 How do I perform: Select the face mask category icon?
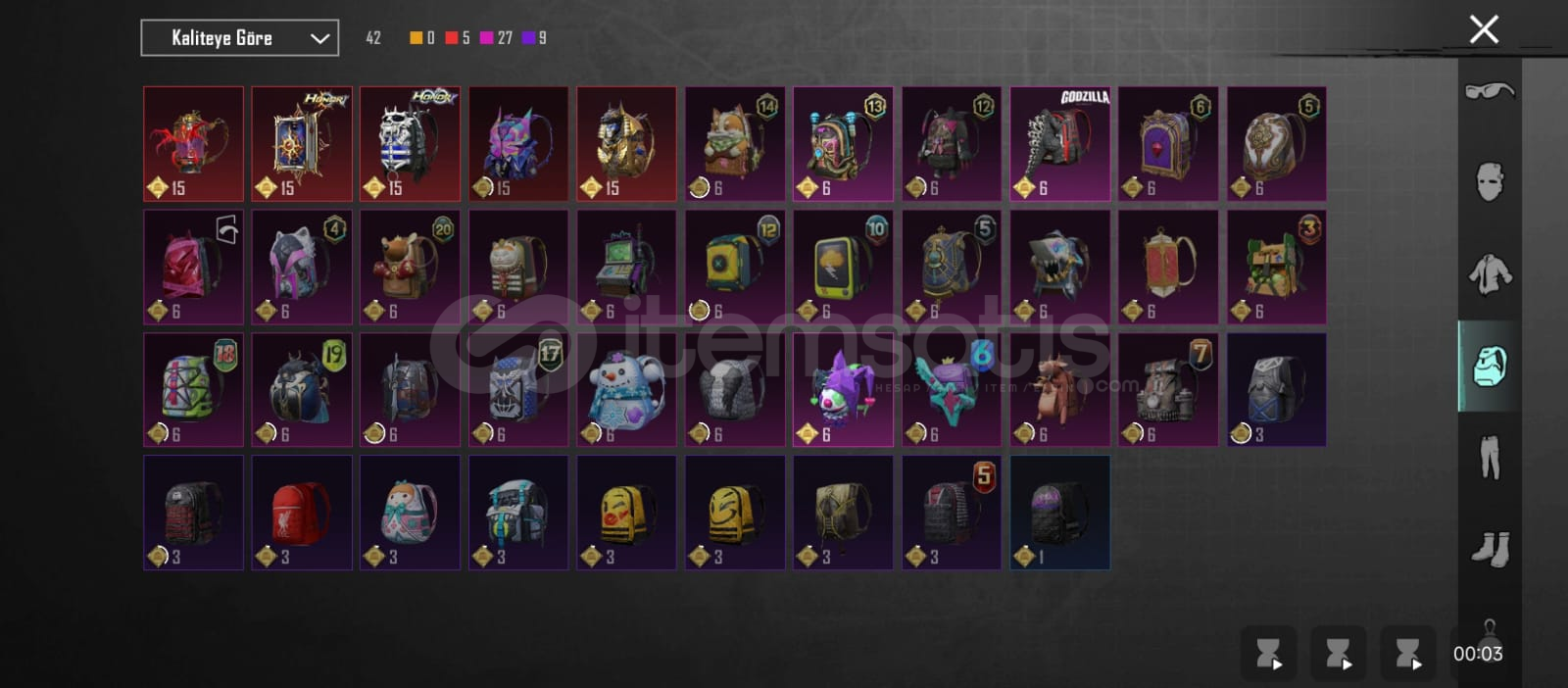pyautogui.click(x=1490, y=181)
